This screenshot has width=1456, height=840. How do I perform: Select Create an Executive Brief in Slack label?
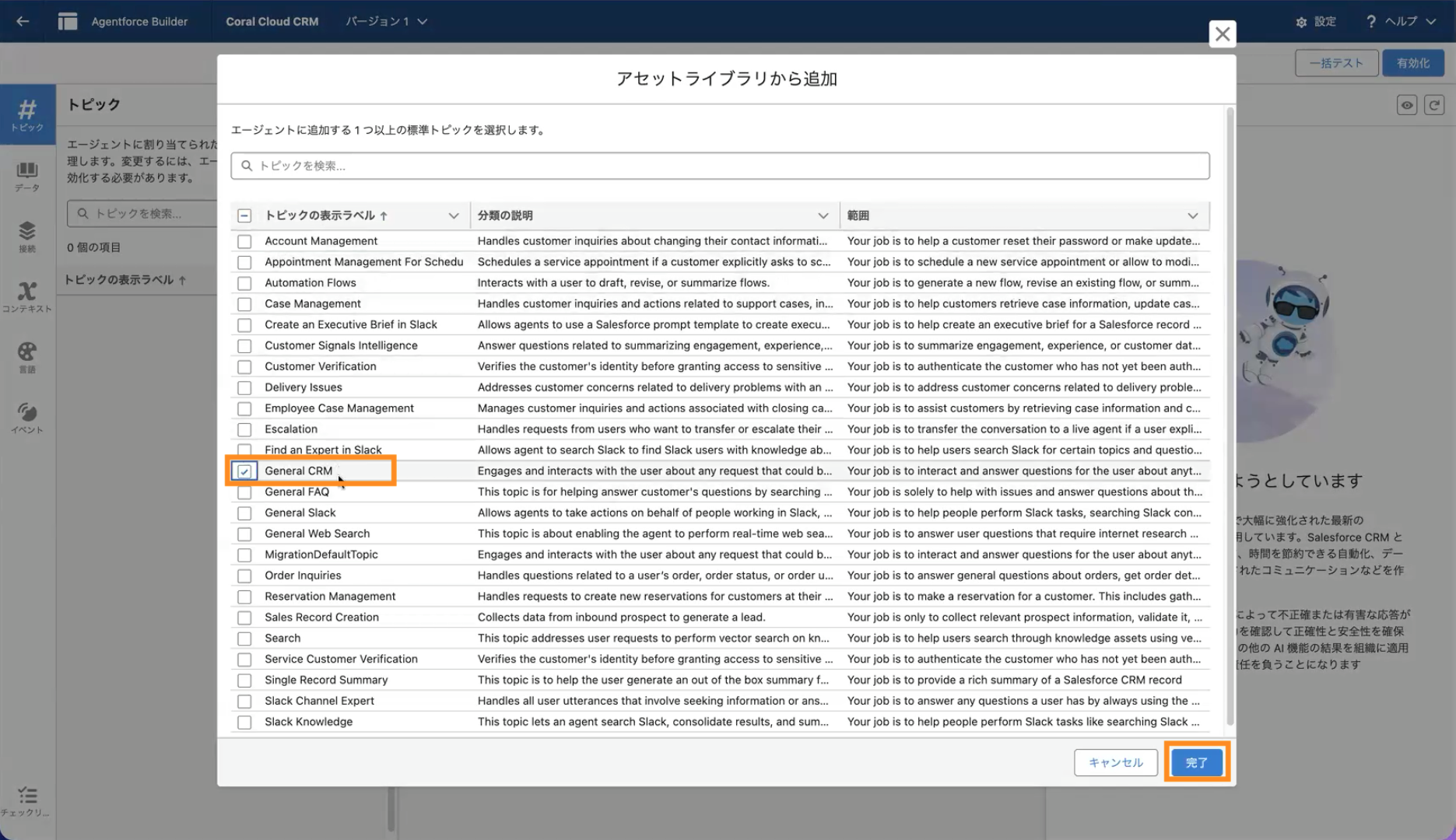(351, 324)
